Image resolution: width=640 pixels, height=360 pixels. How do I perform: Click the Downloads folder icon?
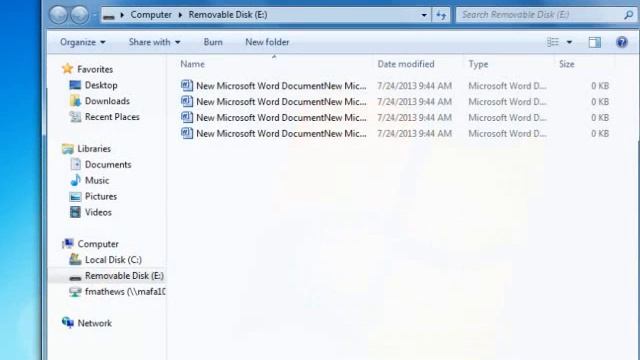pyautogui.click(x=75, y=100)
